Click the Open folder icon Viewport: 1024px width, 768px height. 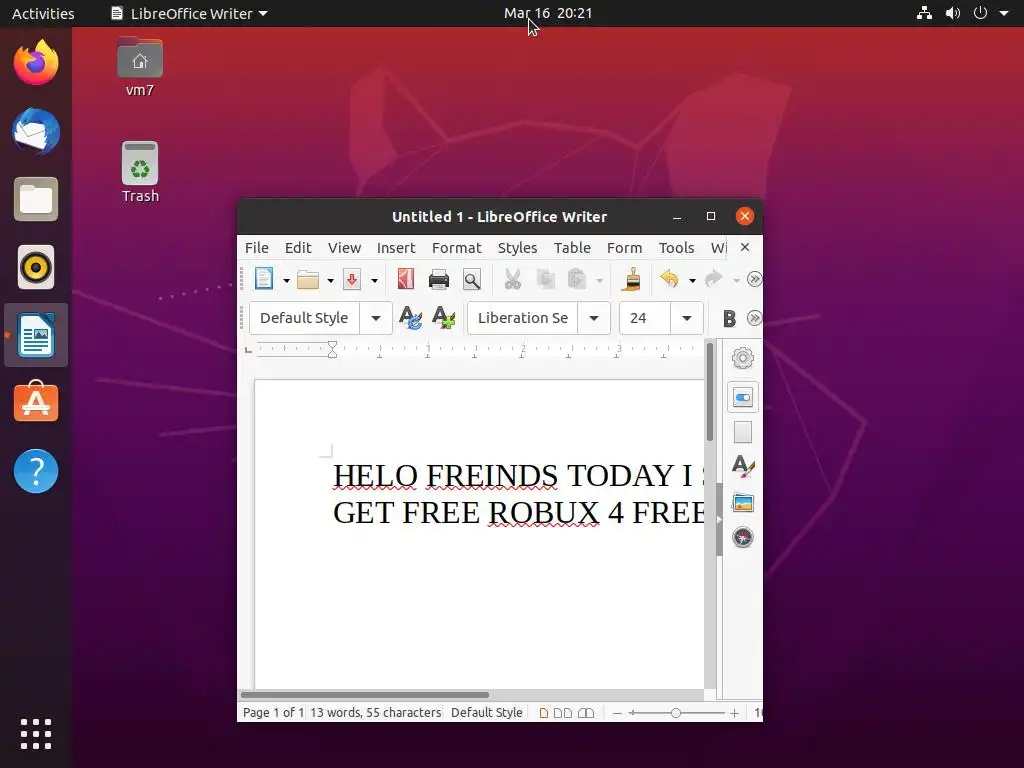pyautogui.click(x=308, y=280)
